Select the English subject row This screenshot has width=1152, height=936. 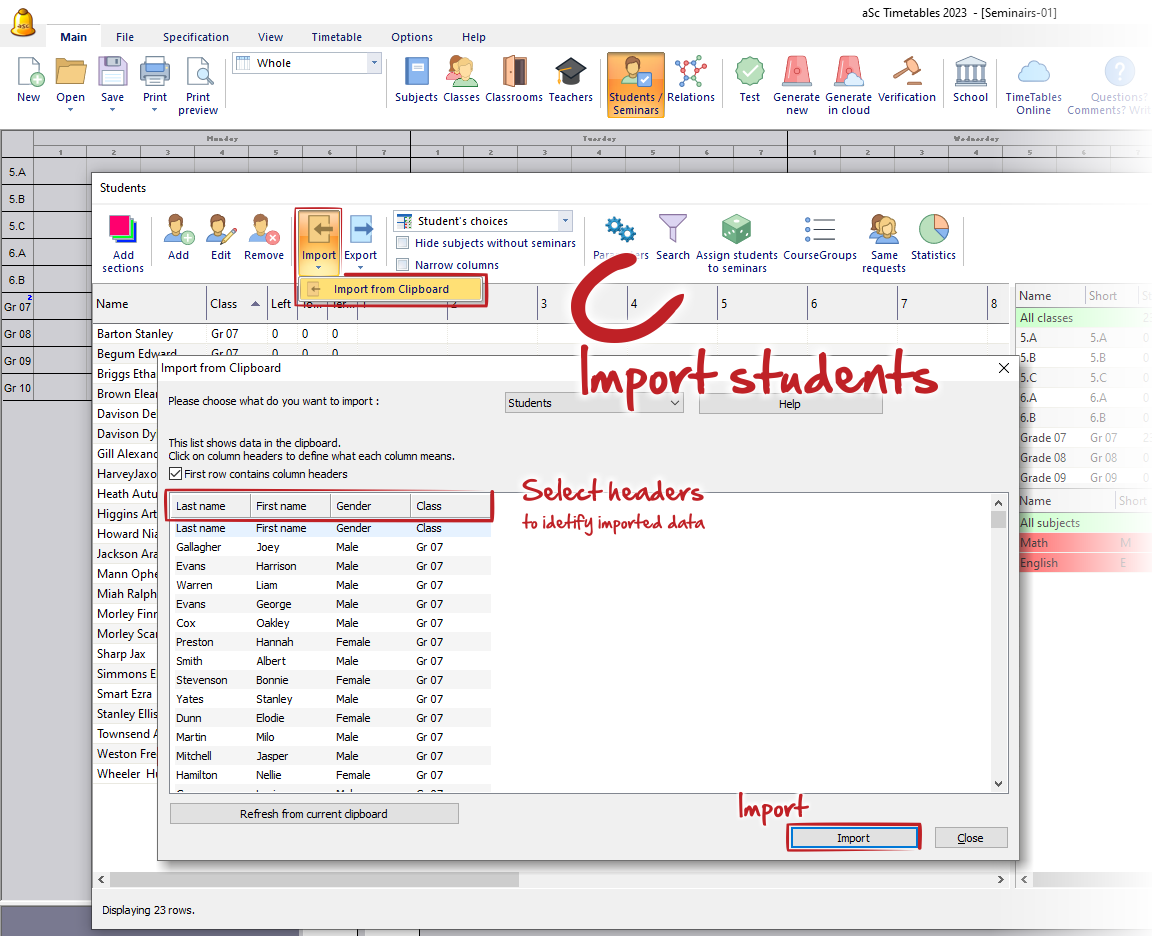pyautogui.click(x=1084, y=564)
